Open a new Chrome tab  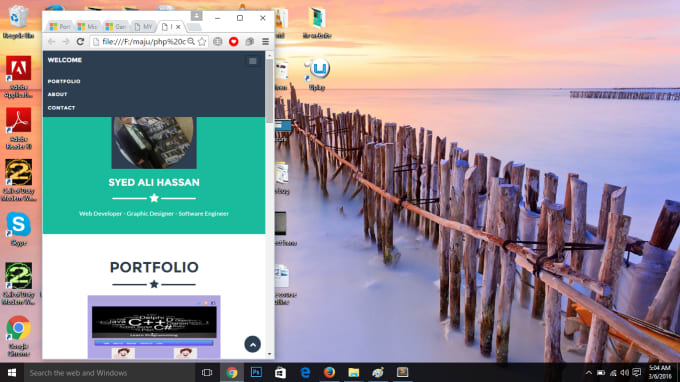194,27
